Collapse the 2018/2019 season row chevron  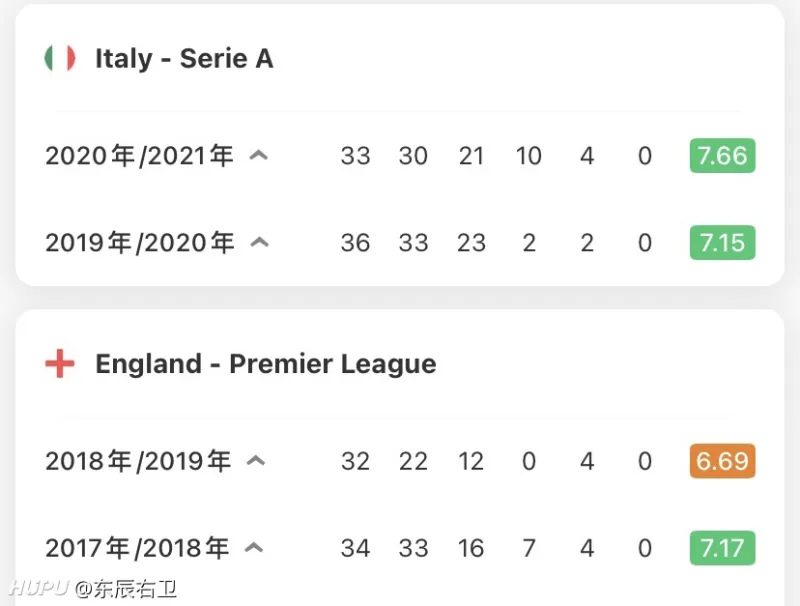pos(256,461)
